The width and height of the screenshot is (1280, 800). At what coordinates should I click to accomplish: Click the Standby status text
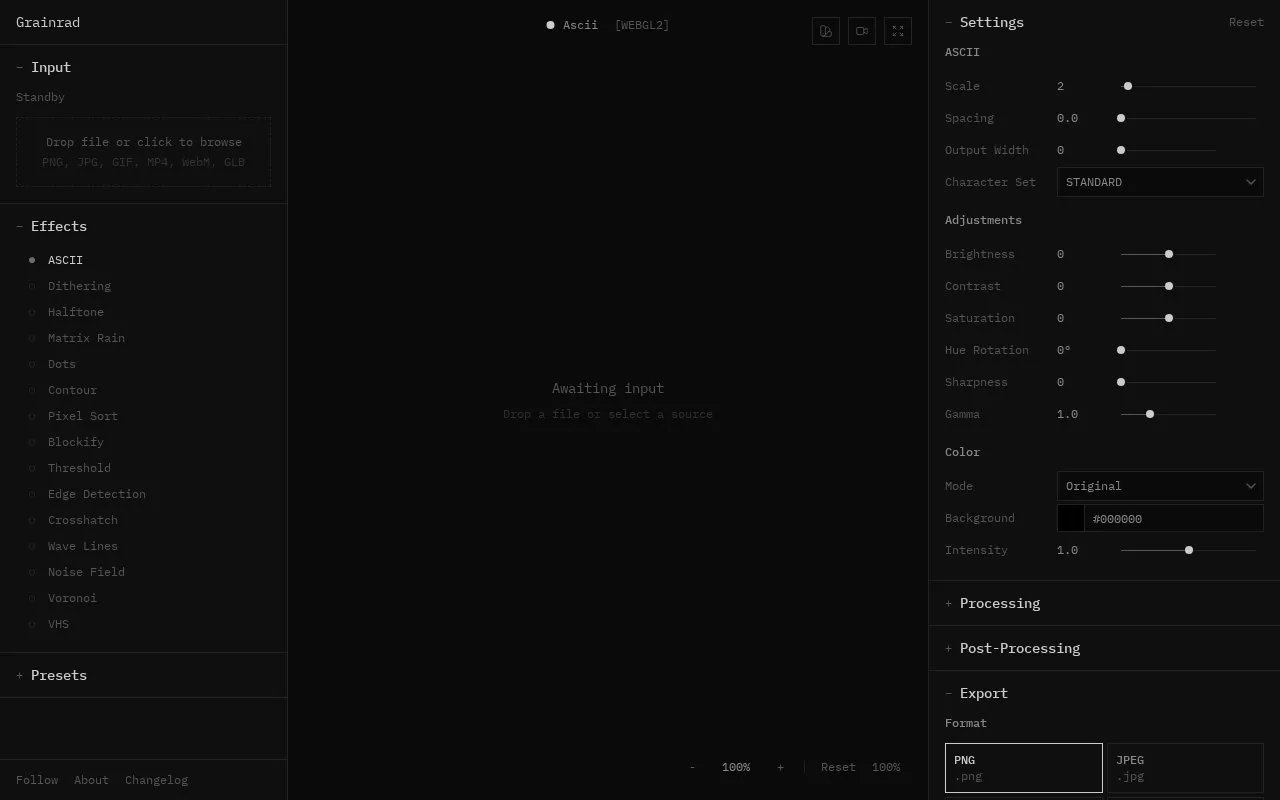(40, 97)
